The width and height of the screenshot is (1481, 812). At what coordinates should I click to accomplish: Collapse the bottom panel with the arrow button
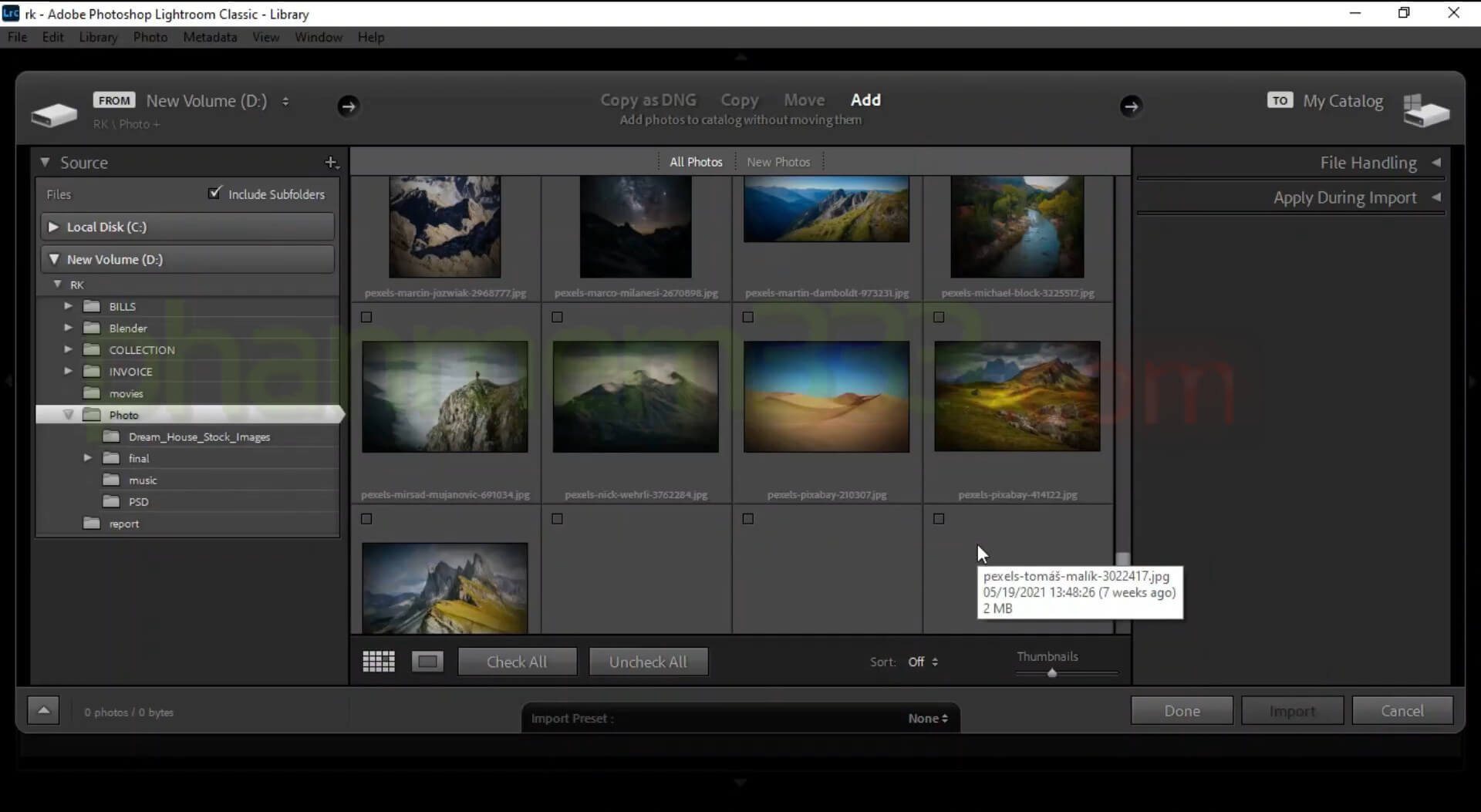point(43,709)
